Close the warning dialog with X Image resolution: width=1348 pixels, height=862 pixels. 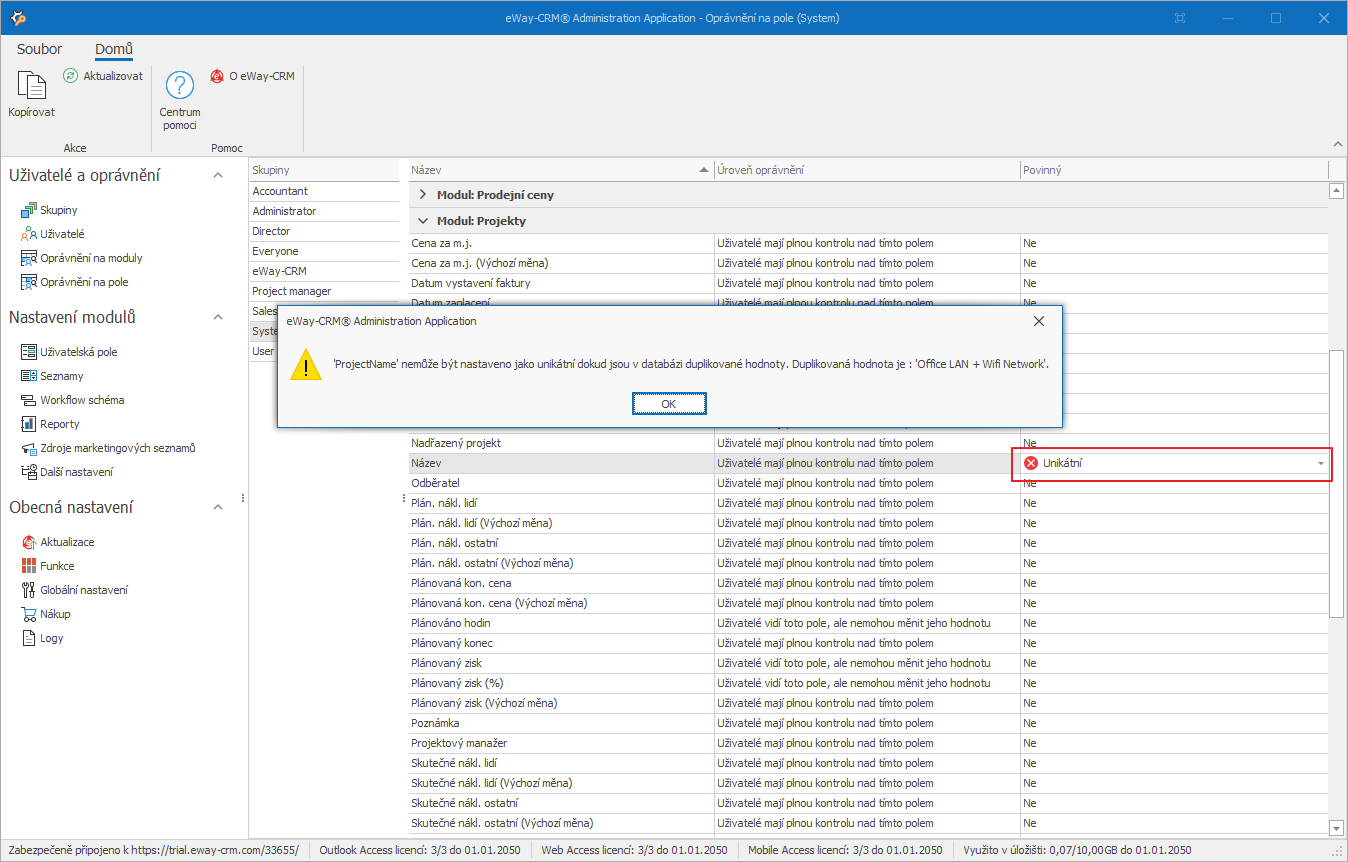coord(1038,321)
